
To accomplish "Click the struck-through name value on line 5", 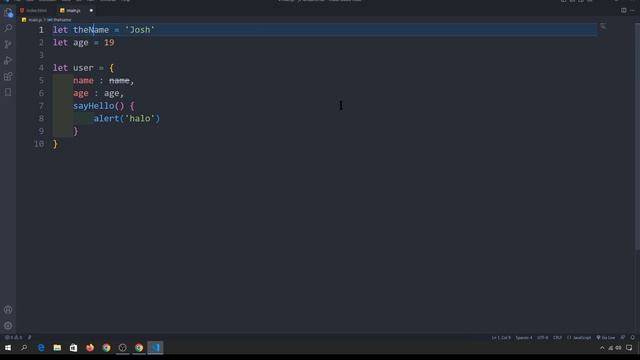I will (x=119, y=80).
